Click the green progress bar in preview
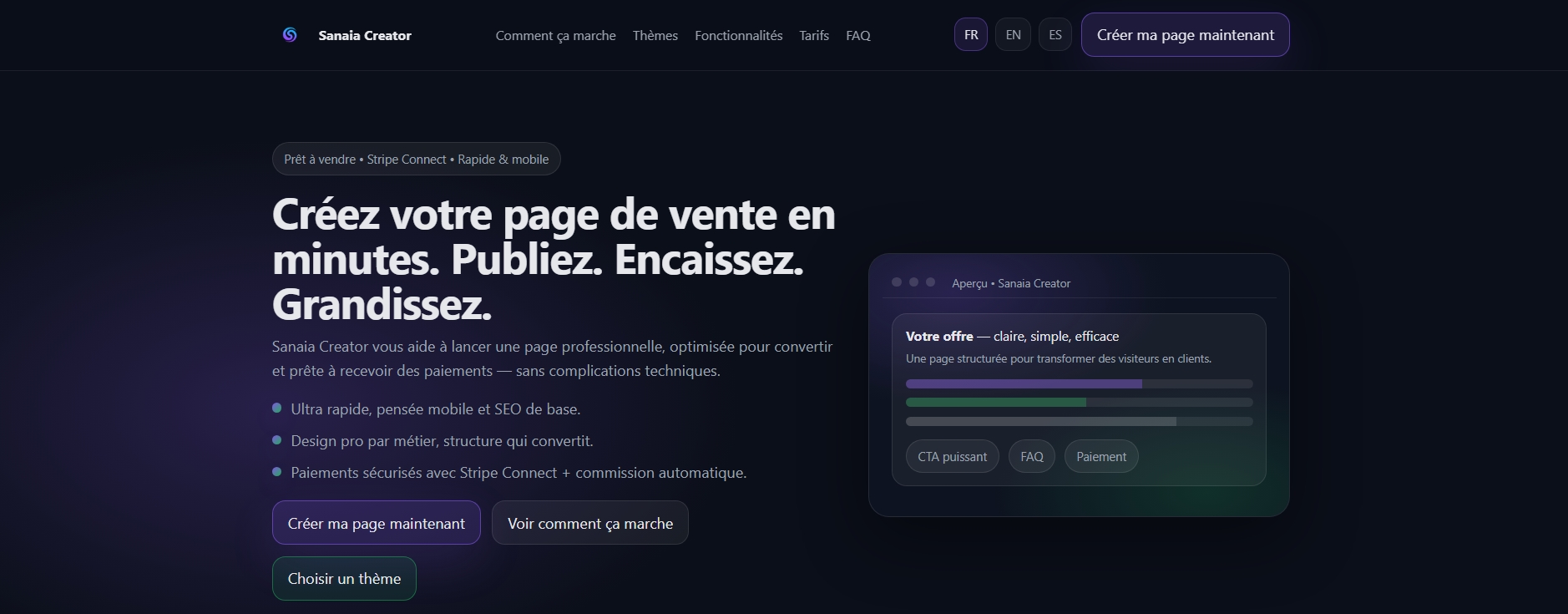The height and width of the screenshot is (614, 1568). [x=995, y=403]
